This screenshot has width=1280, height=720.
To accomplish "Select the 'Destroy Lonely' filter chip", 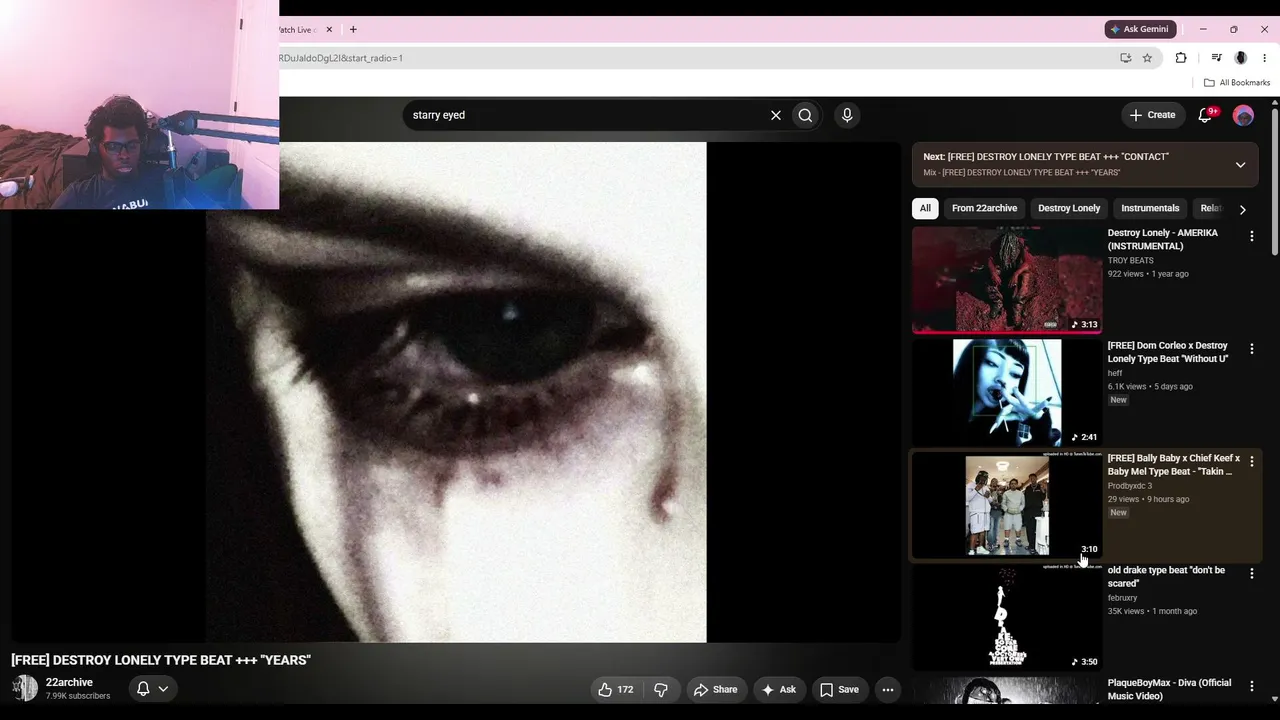I will click(x=1069, y=208).
